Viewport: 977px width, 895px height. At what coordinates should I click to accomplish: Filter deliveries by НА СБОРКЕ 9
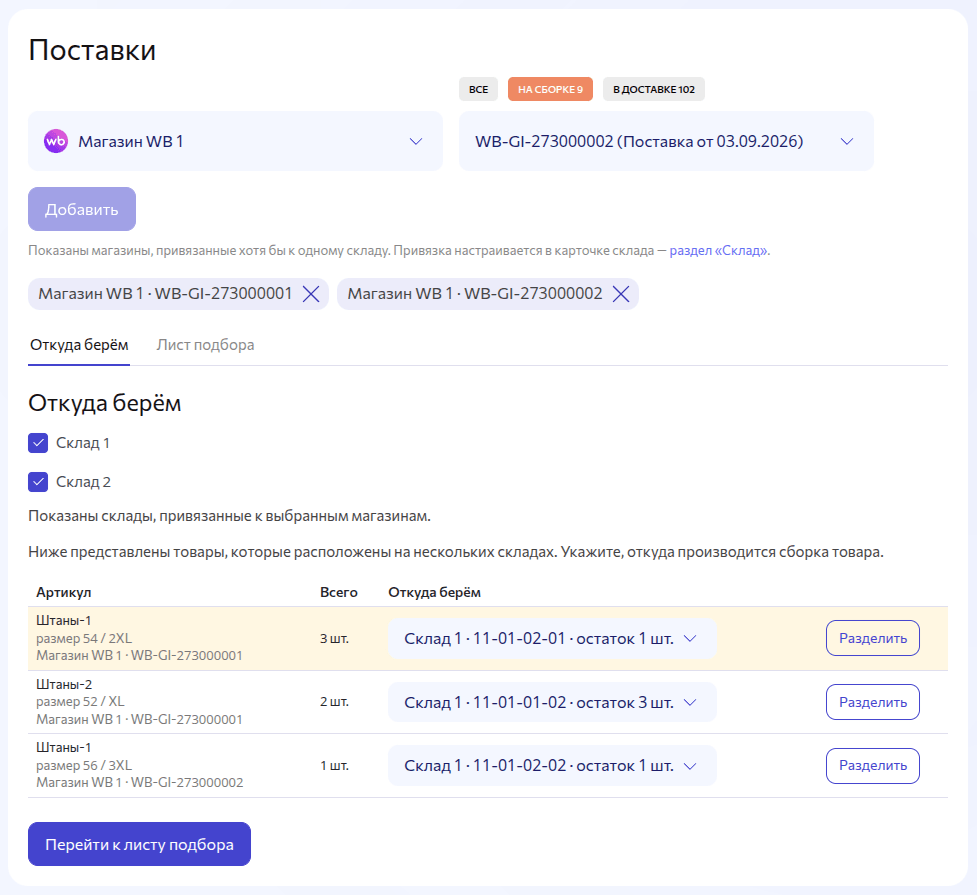click(550, 89)
